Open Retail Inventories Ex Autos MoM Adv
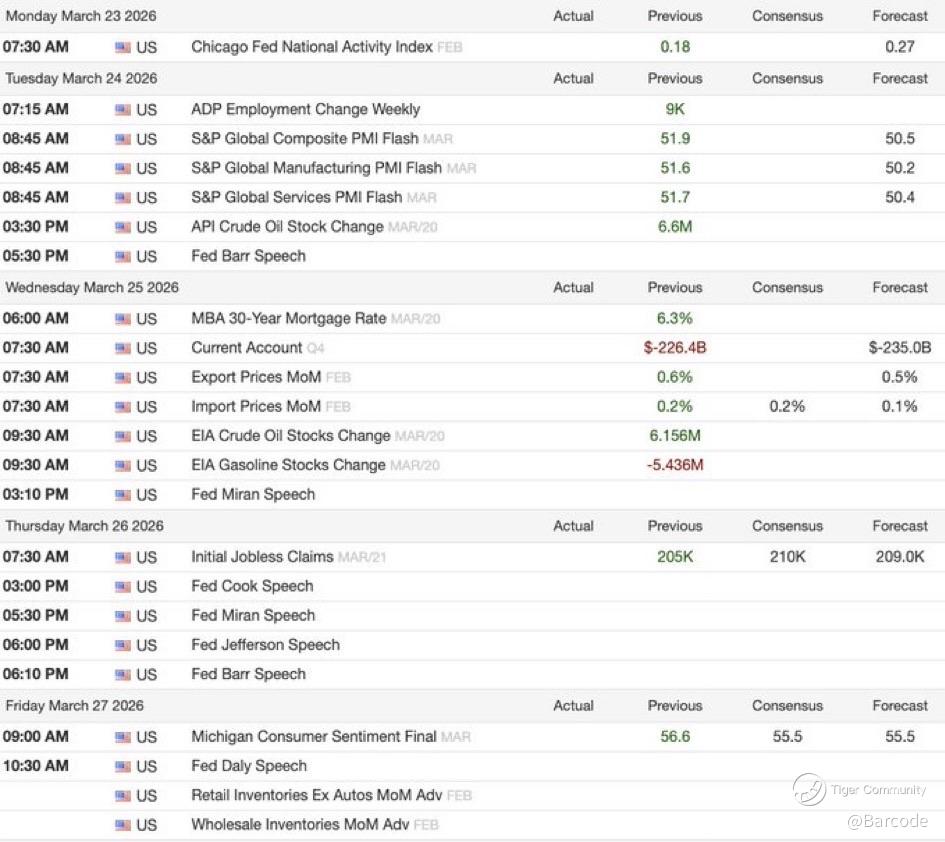The image size is (945, 842). [316, 796]
